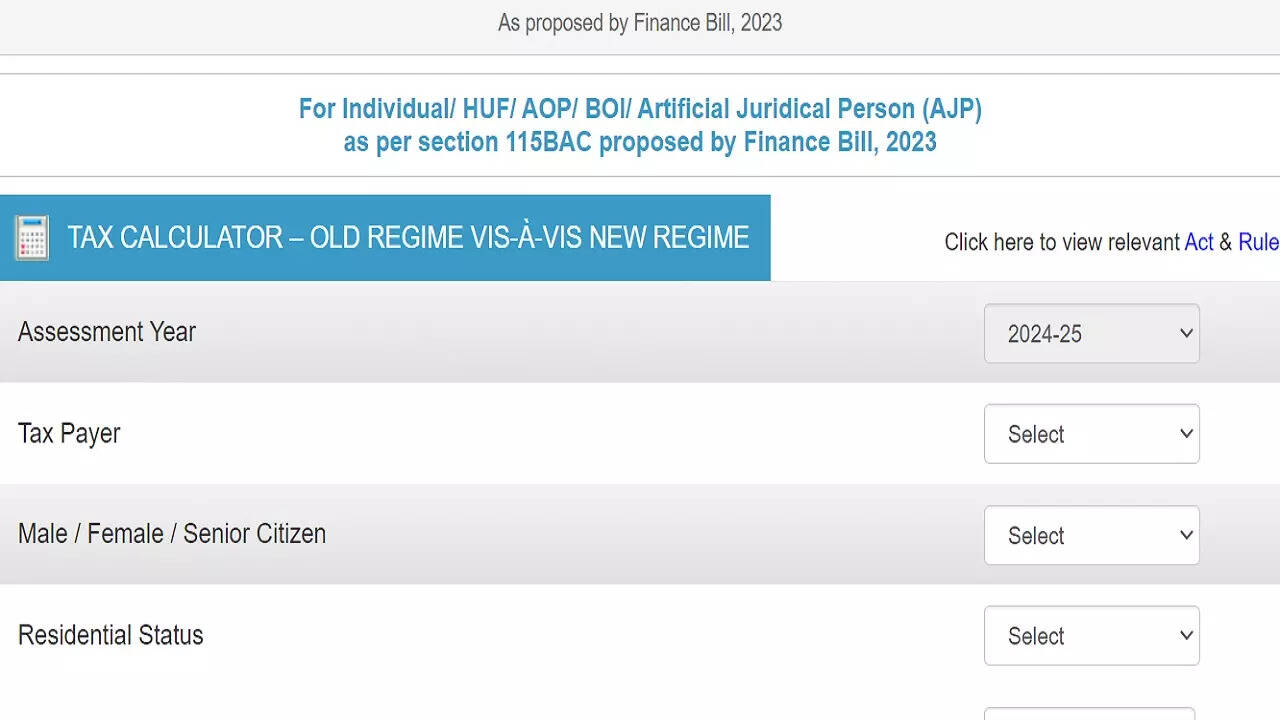
Task: Click the Male / Female / Senior Citizen label
Action: point(172,534)
